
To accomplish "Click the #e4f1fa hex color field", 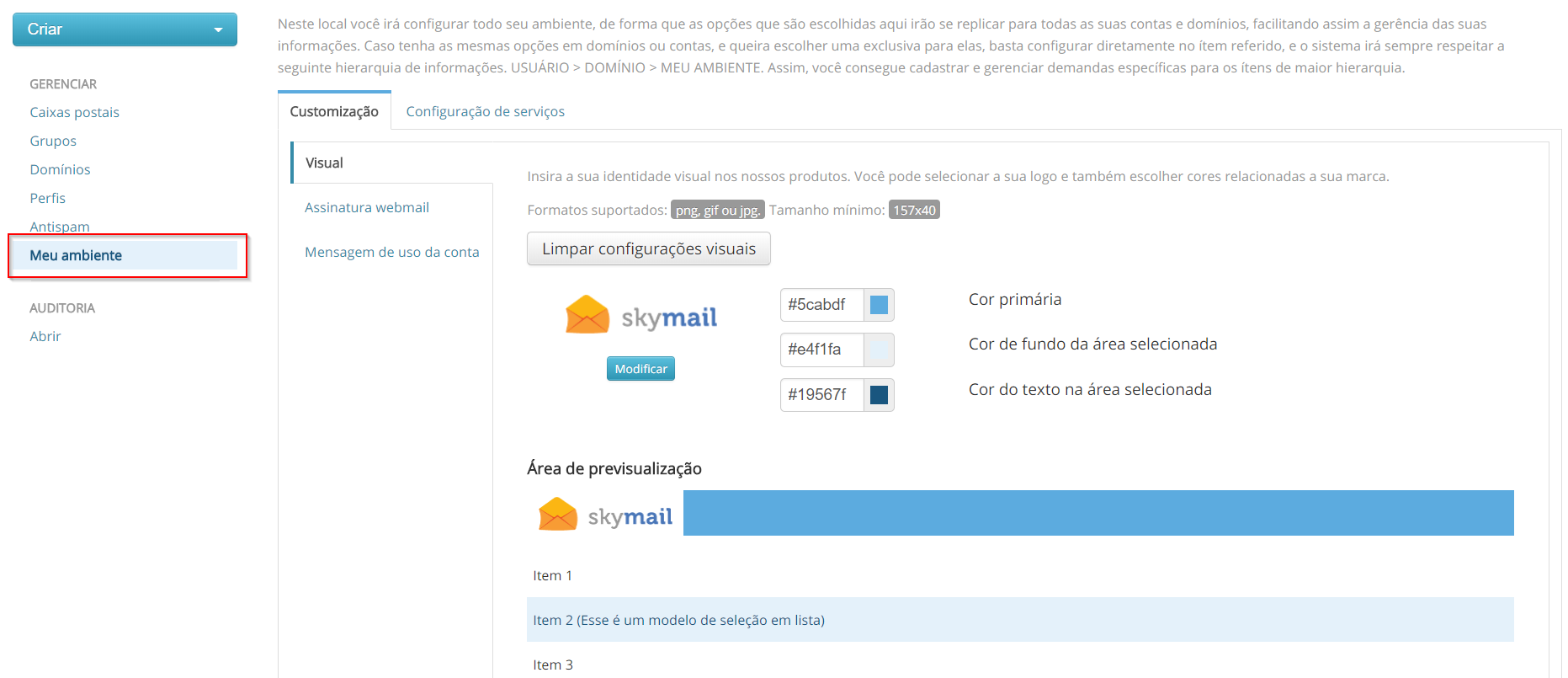I will click(x=821, y=350).
